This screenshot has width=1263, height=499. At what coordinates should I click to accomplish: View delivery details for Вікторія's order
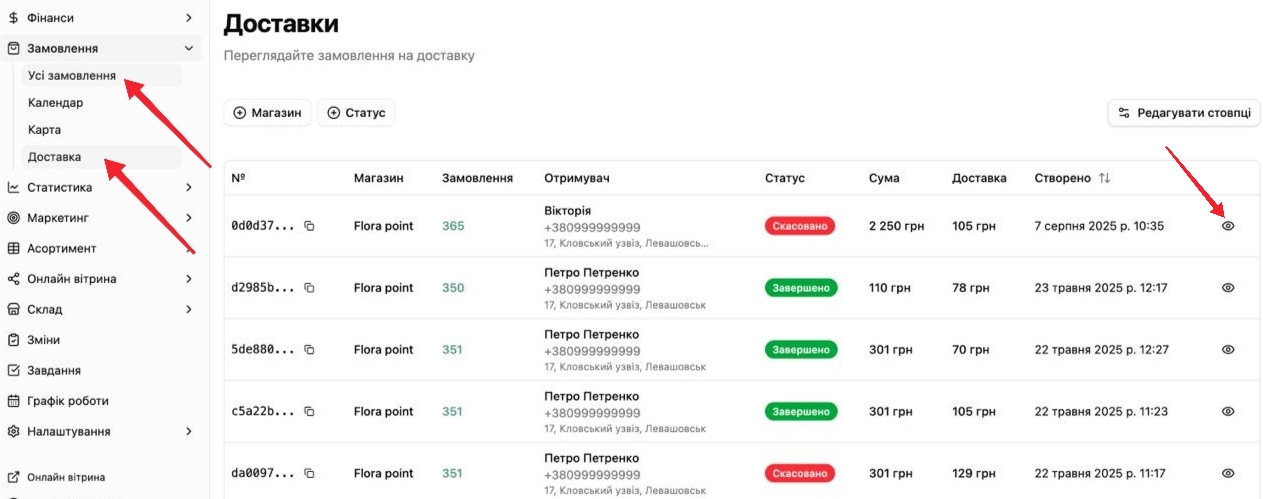click(1228, 226)
